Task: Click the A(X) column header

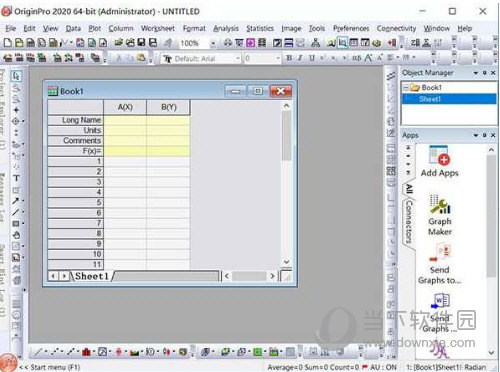Action: click(x=125, y=107)
